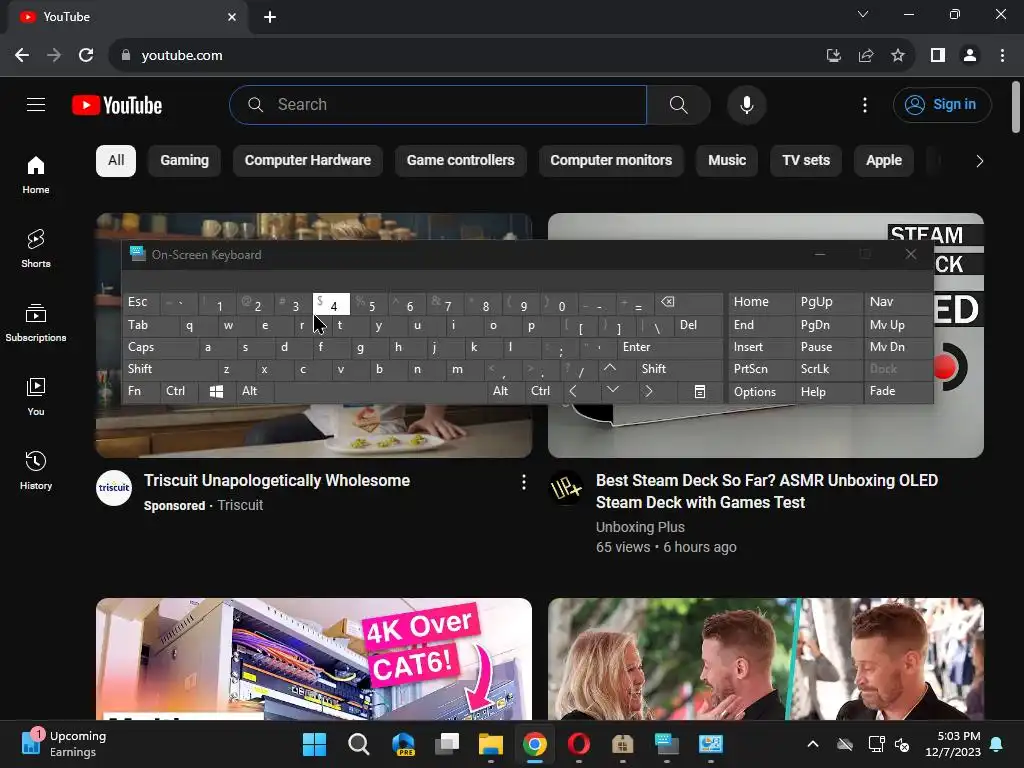Toggle the left Shift key on keyboard
Viewport: 1024px width, 768px height.
pyautogui.click(x=168, y=369)
